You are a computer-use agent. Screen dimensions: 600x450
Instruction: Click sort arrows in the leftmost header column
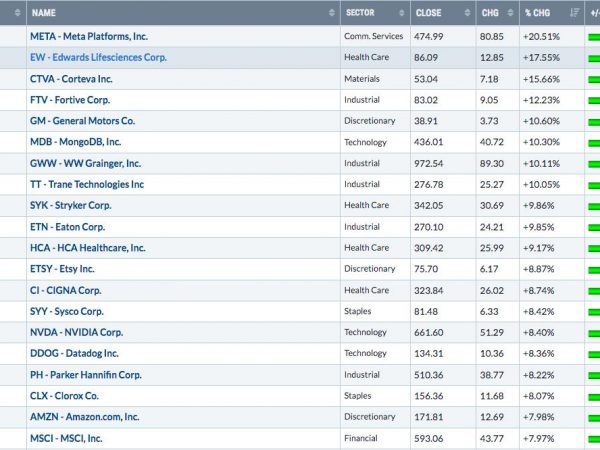(17, 13)
